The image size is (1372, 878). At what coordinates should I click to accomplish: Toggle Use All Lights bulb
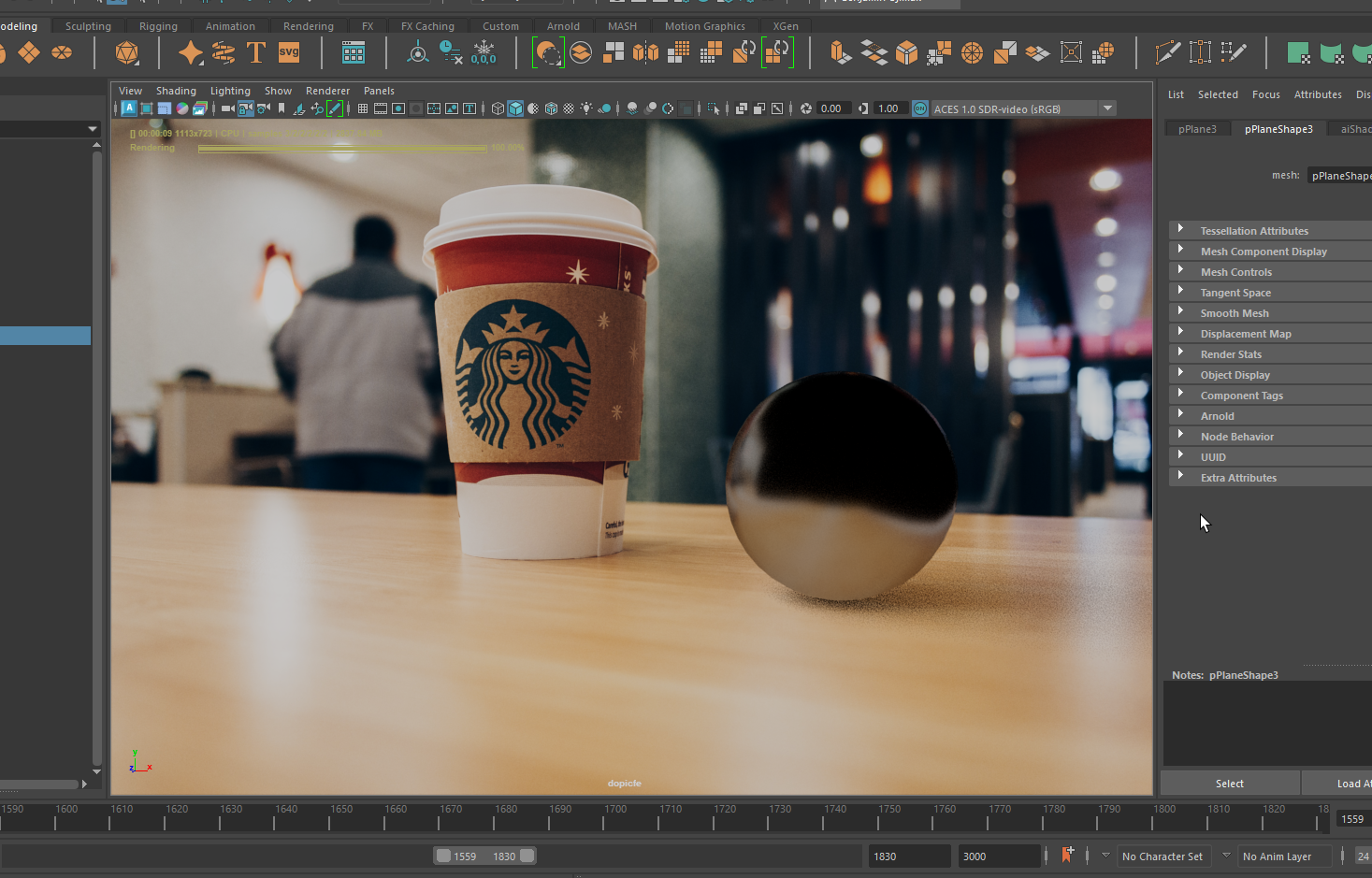(586, 108)
